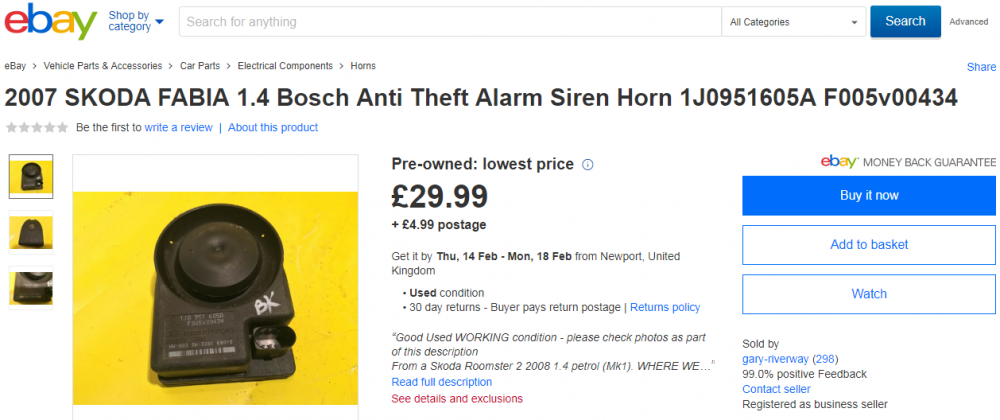
Task: Open lowest price info icon
Action: pyautogui.click(x=588, y=165)
